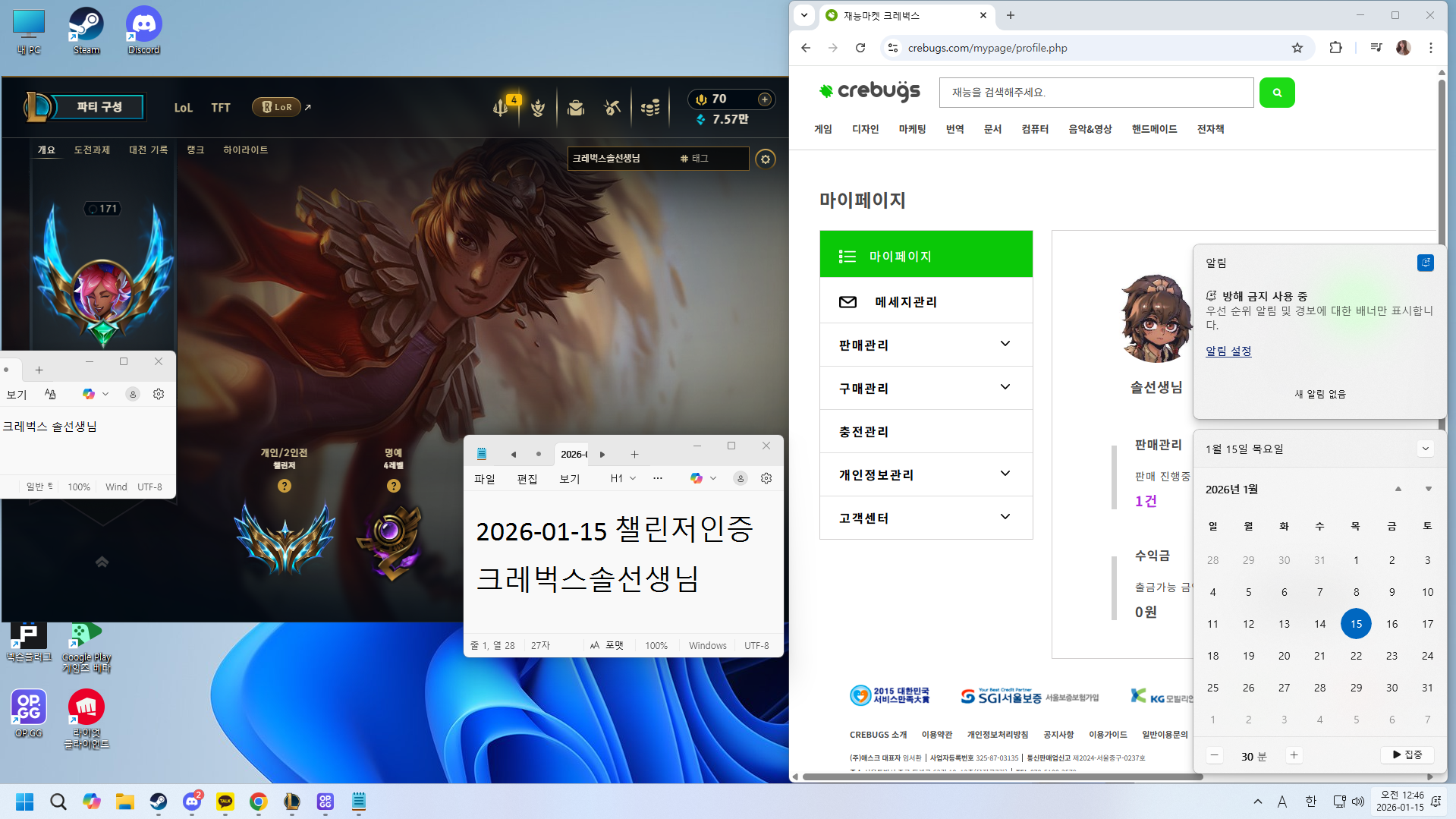This screenshot has height=819, width=1456.
Task: Open Chrome's three-dot menu
Action: coord(1431,48)
